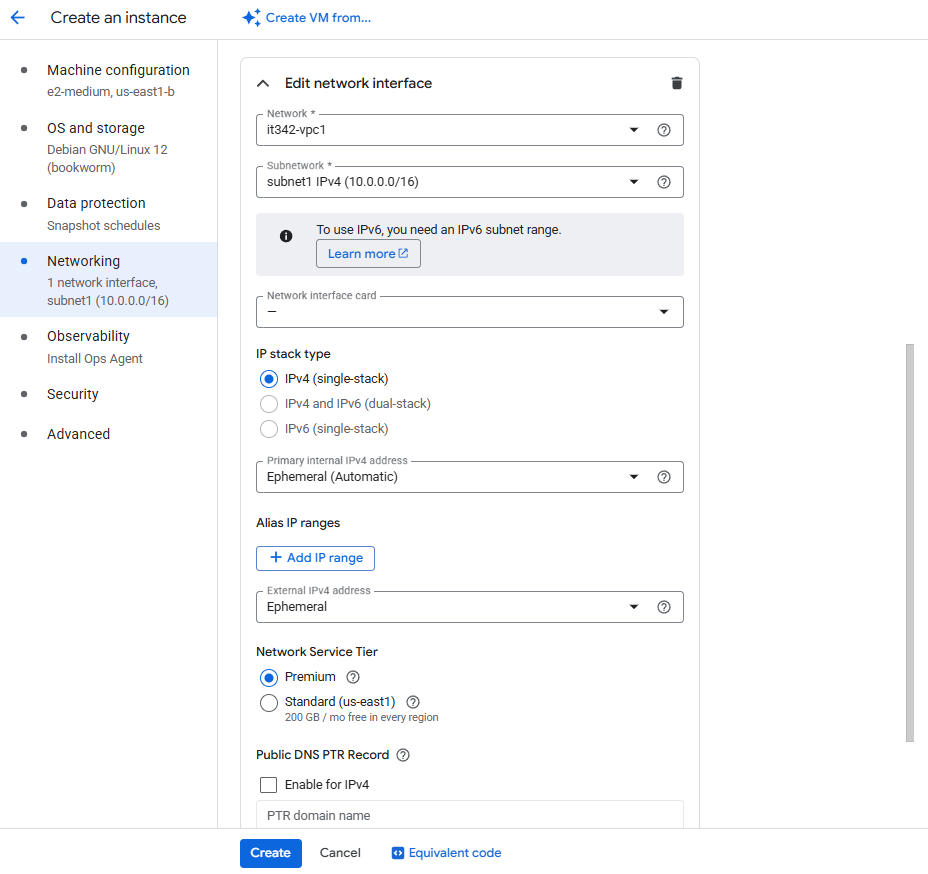Click help icon for External IPv4 address
The image size is (928, 874).
point(663,607)
